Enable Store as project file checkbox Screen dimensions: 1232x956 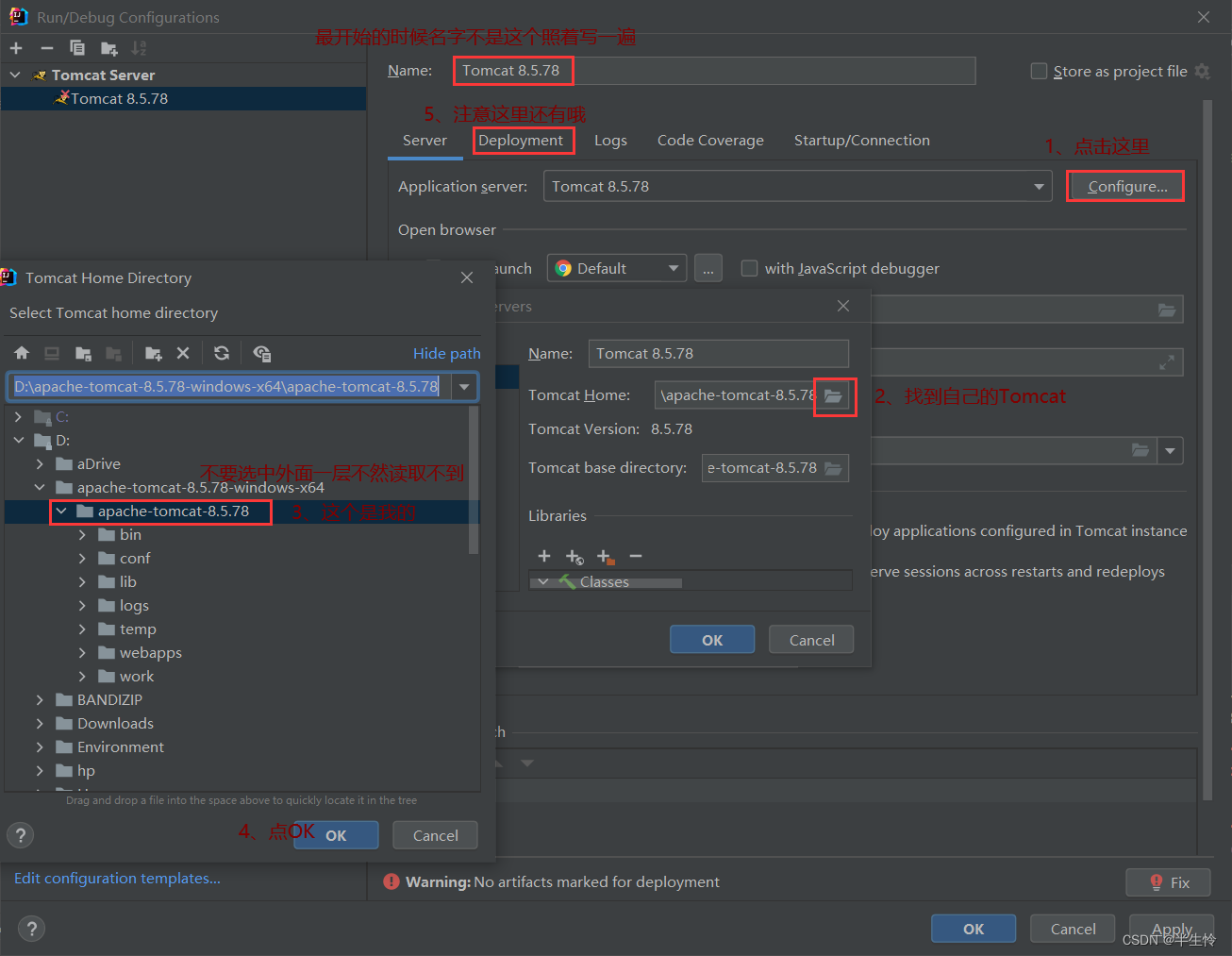(1039, 71)
